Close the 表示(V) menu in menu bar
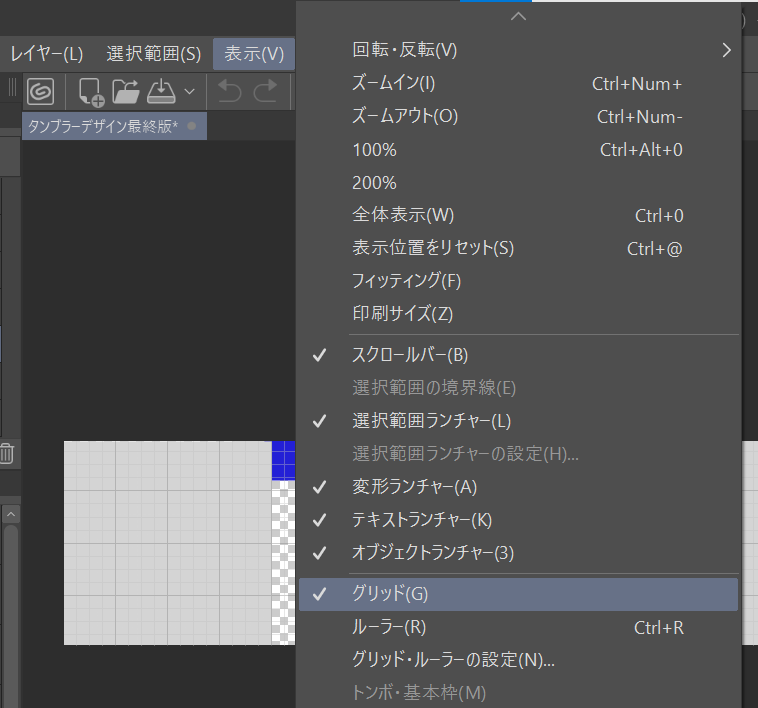Viewport: 758px width, 708px height. pos(254,54)
